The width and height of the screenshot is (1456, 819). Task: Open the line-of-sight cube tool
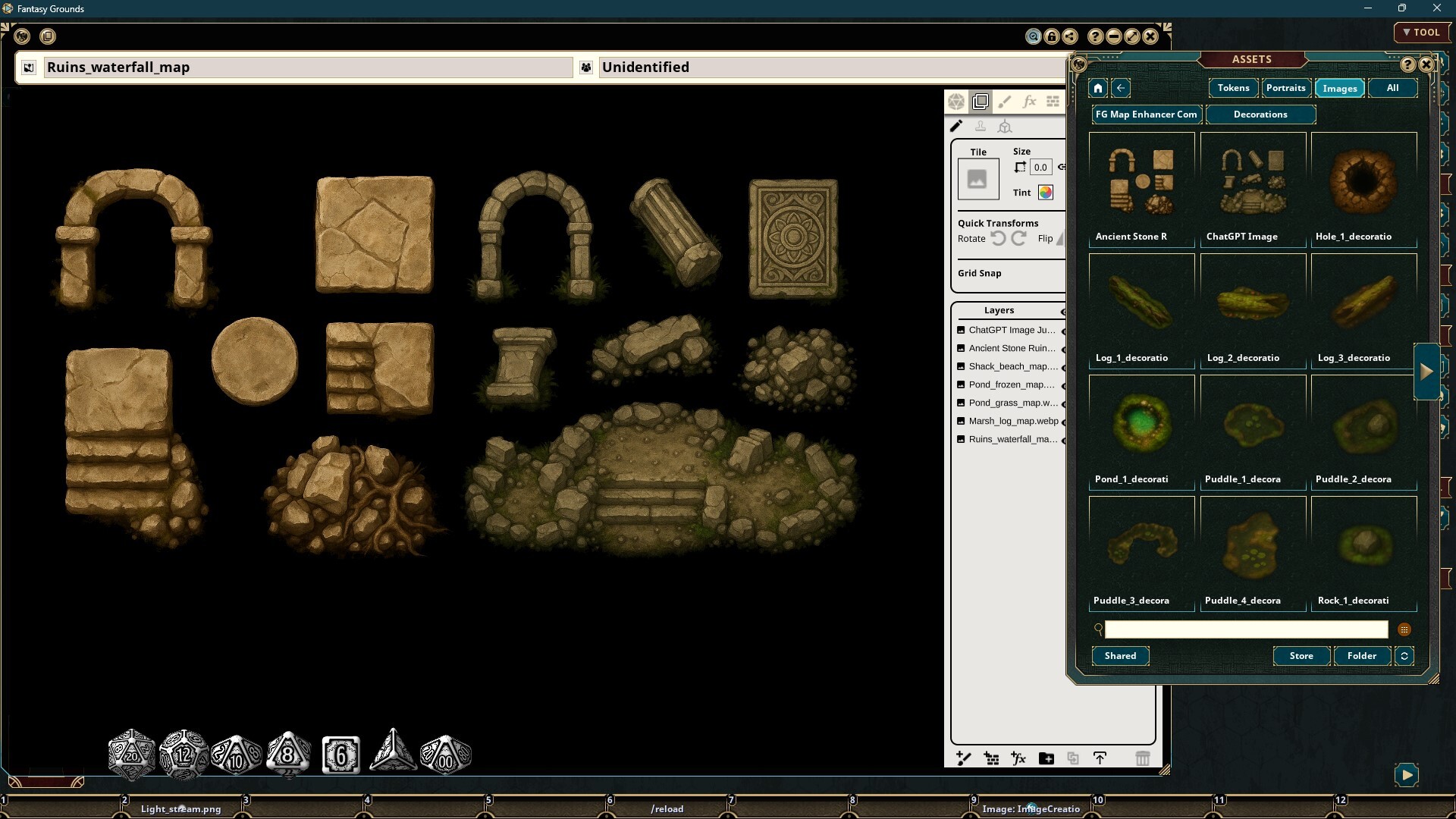[1006, 126]
